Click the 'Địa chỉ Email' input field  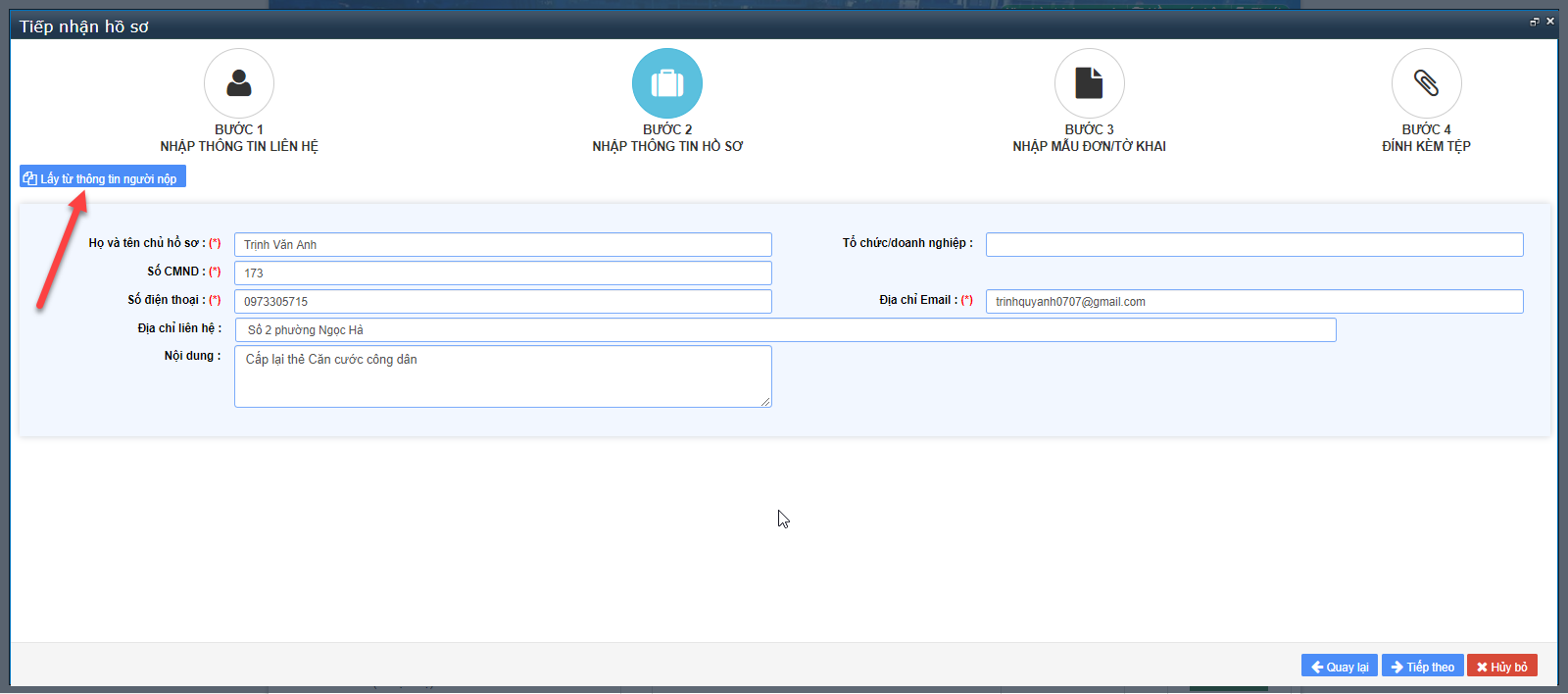1254,302
